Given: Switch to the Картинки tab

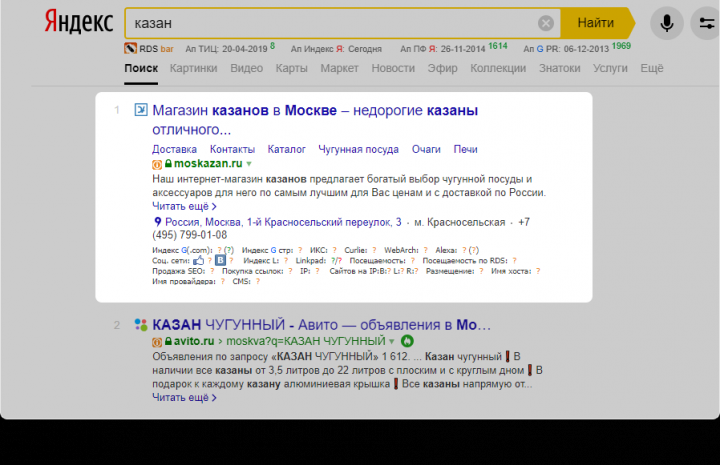Looking at the screenshot, I should [x=193, y=68].
